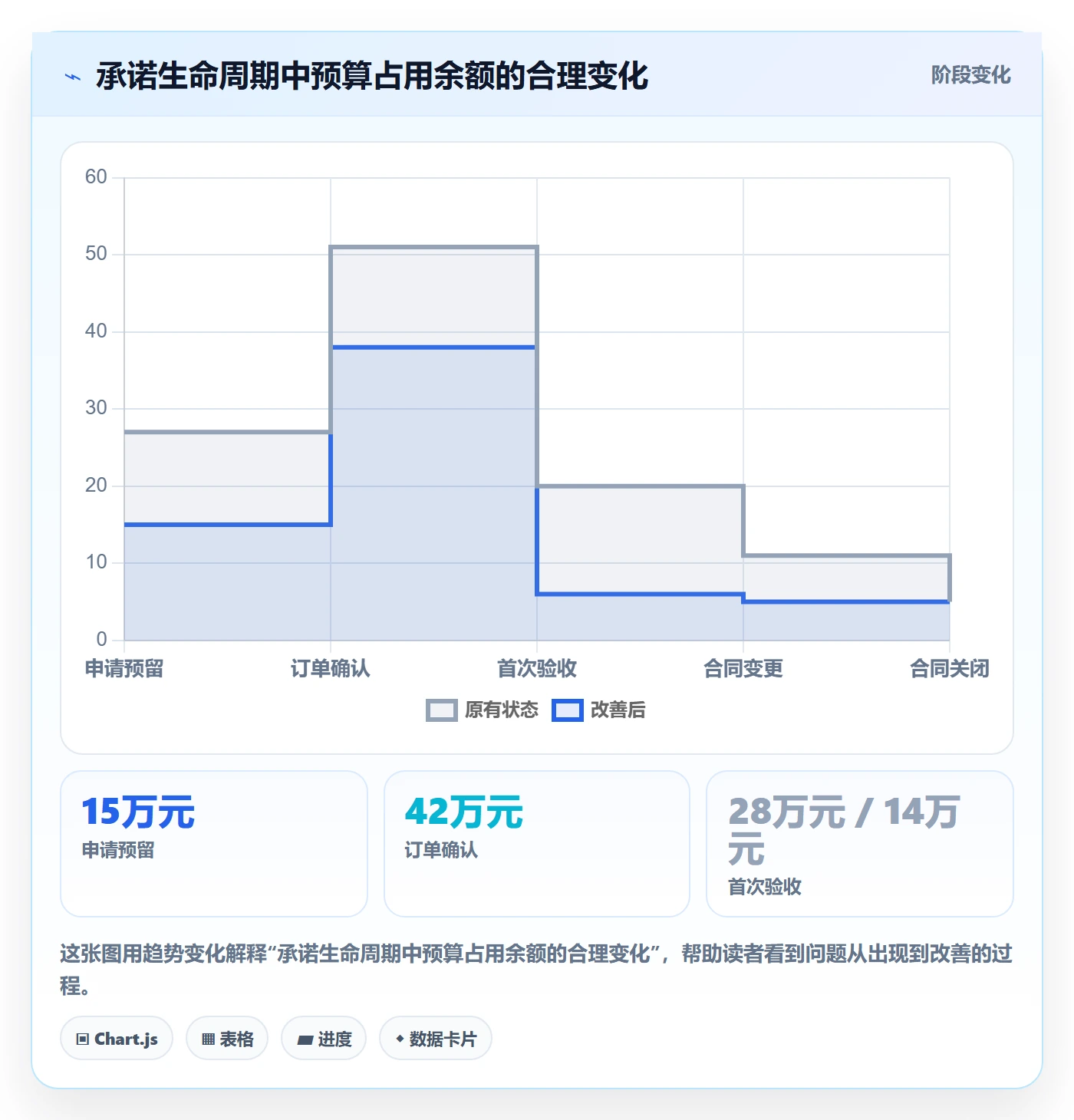The image size is (1074, 1120).
Task: Select the 进度 tag chip
Action: coord(324,1039)
